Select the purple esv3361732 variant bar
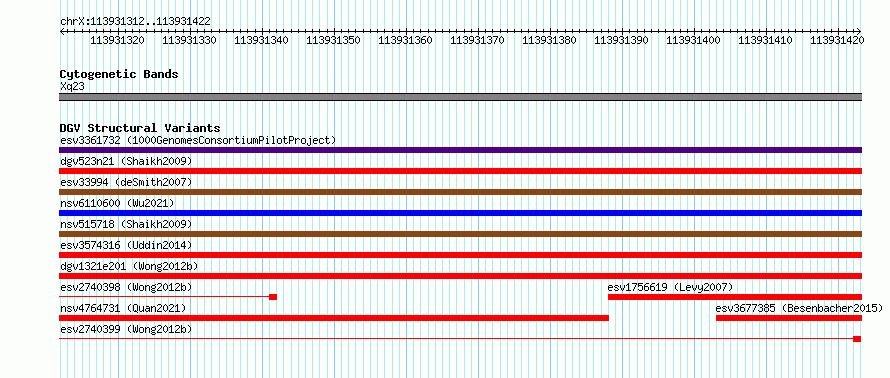This screenshot has width=890, height=378. [460, 150]
